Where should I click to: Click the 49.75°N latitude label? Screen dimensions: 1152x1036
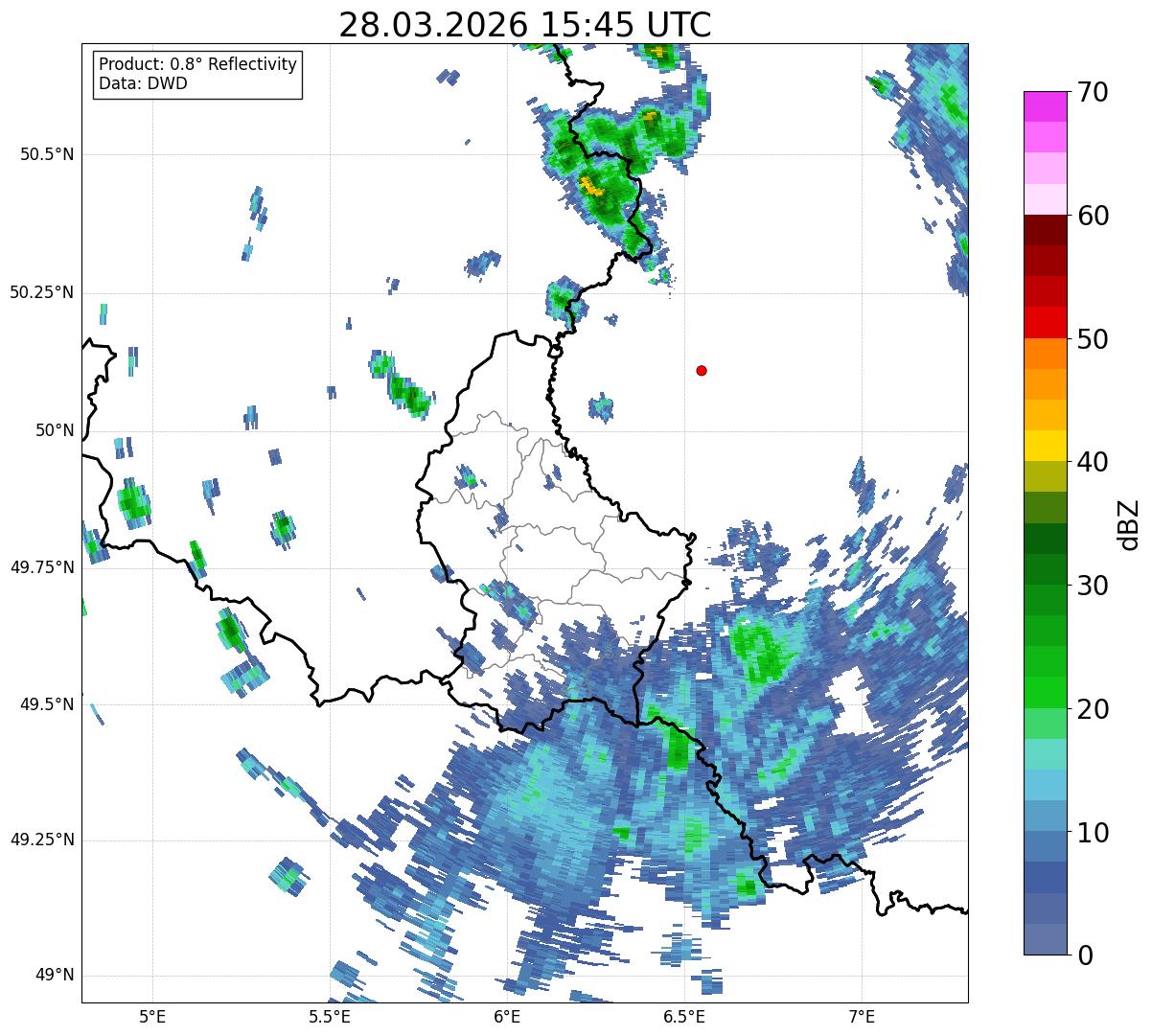(x=41, y=567)
